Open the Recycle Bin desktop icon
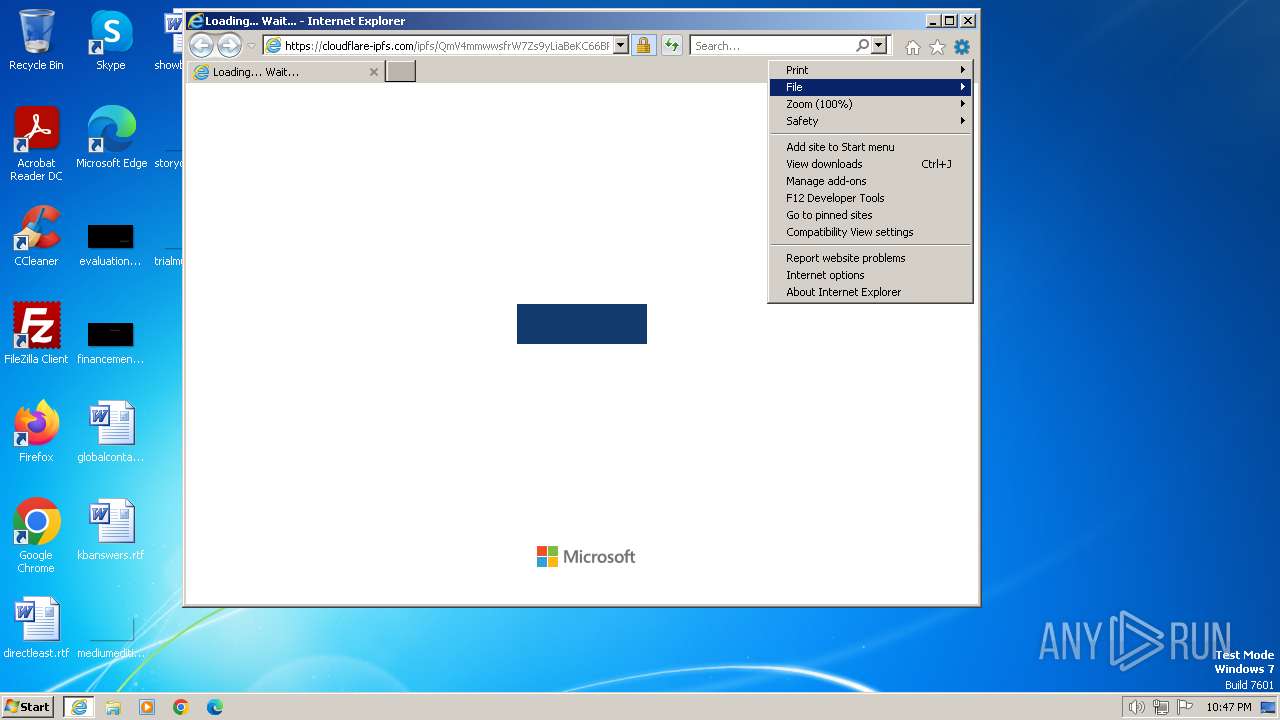Viewport: 1280px width, 720px height. (x=36, y=40)
